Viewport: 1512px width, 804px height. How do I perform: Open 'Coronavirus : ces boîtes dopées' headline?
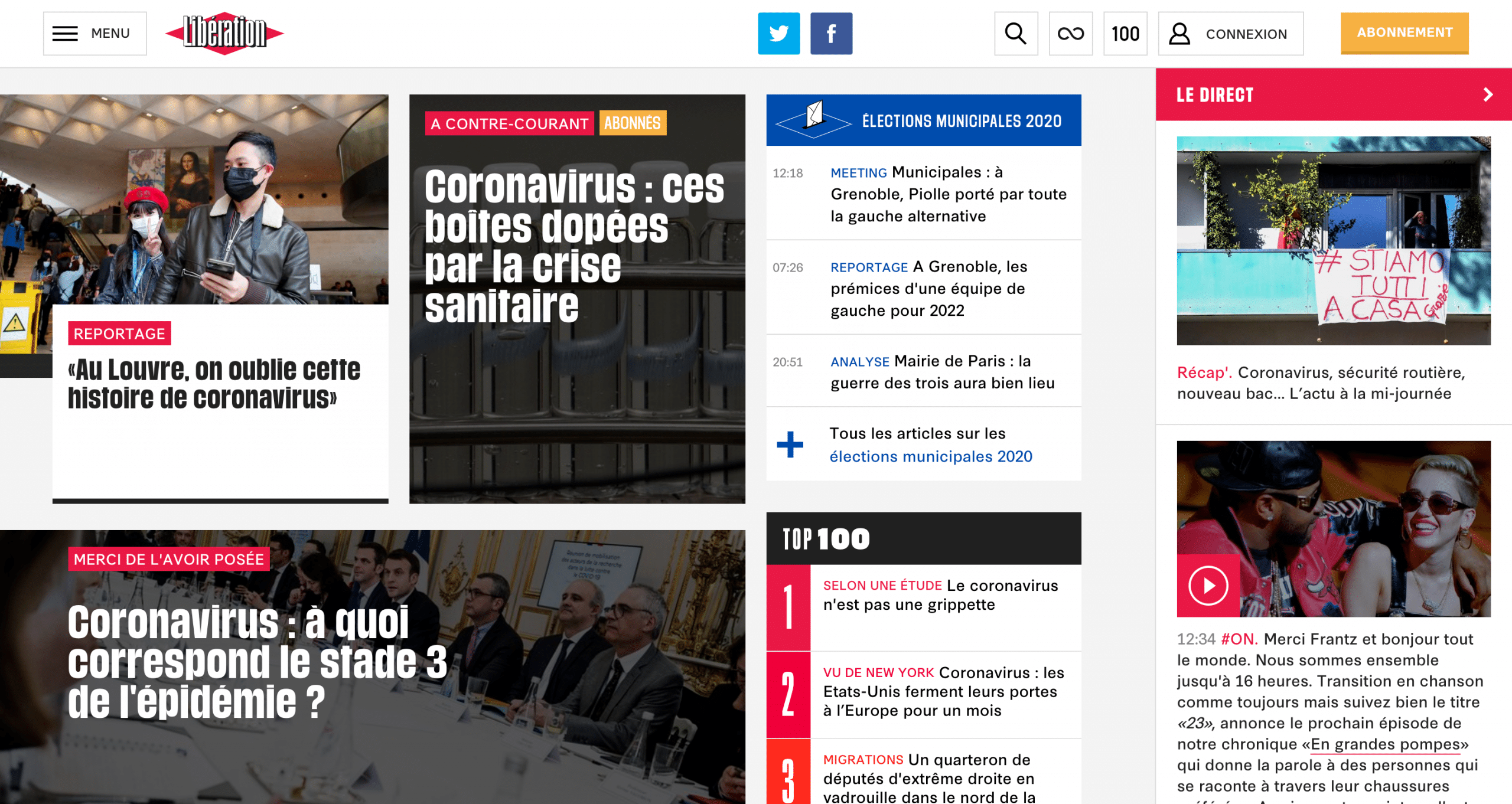(574, 246)
